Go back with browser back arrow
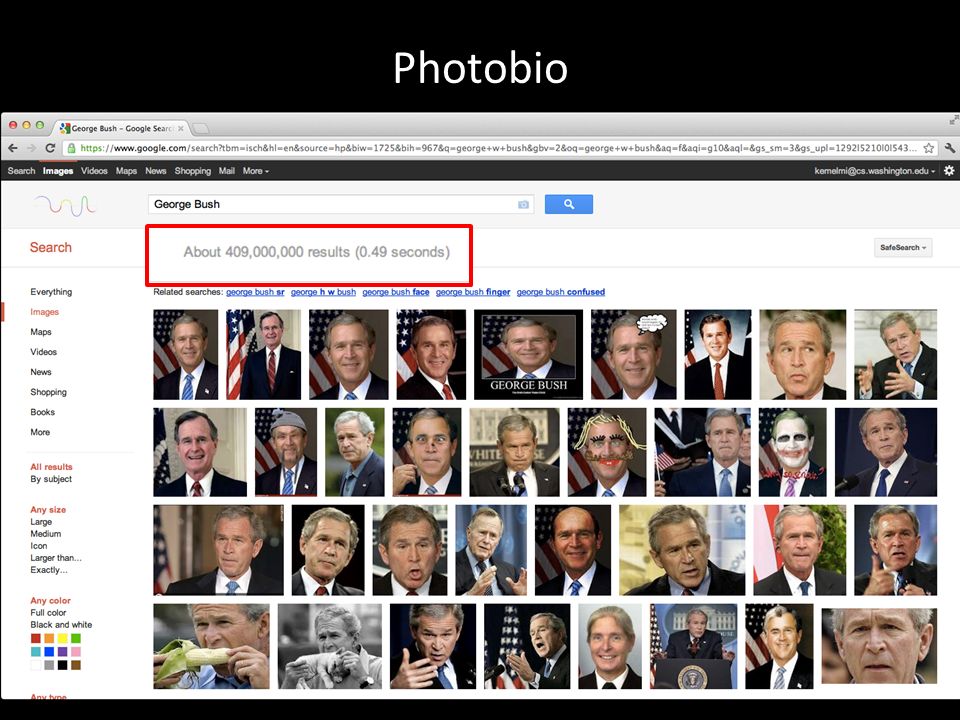Viewport: 960px width, 720px height. click(x=13, y=148)
